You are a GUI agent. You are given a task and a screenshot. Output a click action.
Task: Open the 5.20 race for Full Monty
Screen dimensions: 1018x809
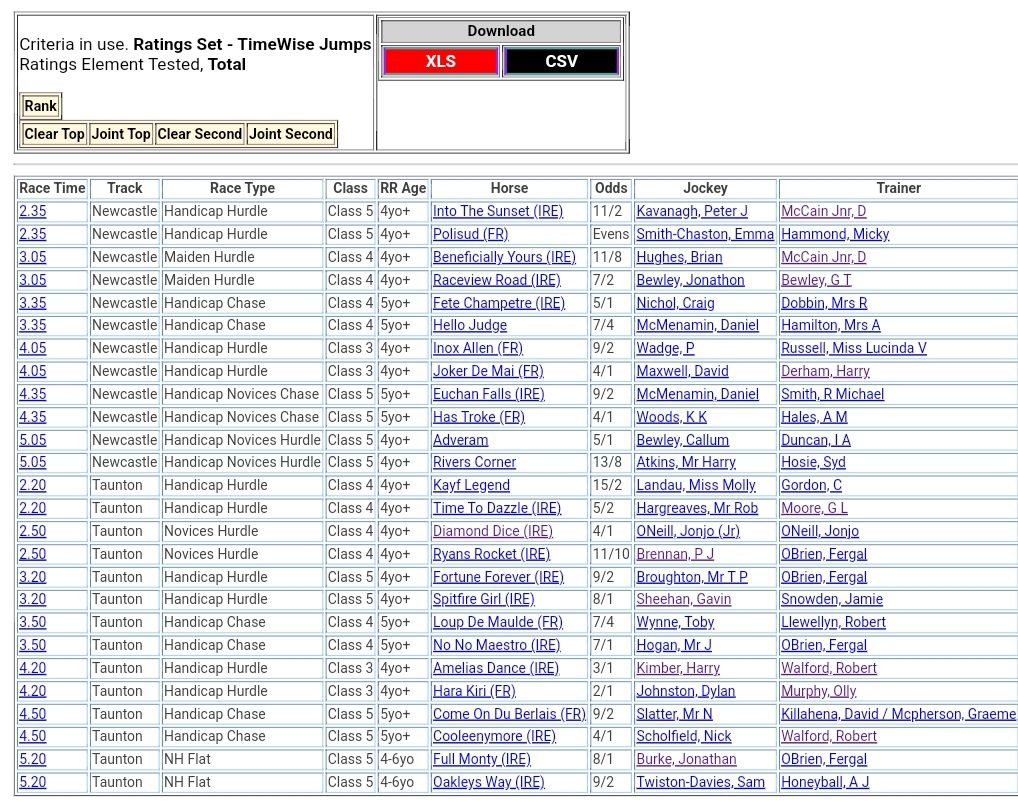coord(32,759)
